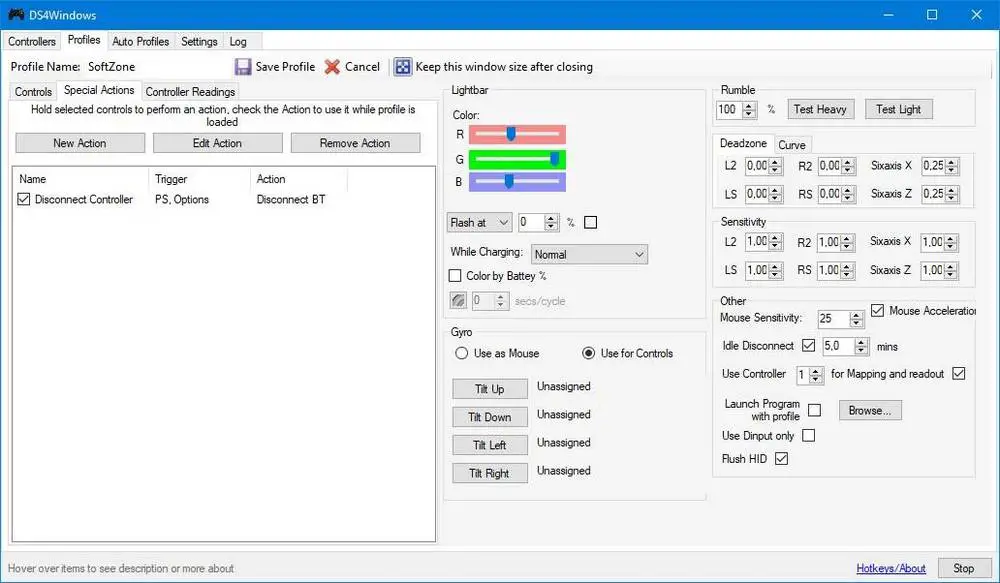
Task: Click the Tilt Right gyro button
Action: click(490, 473)
